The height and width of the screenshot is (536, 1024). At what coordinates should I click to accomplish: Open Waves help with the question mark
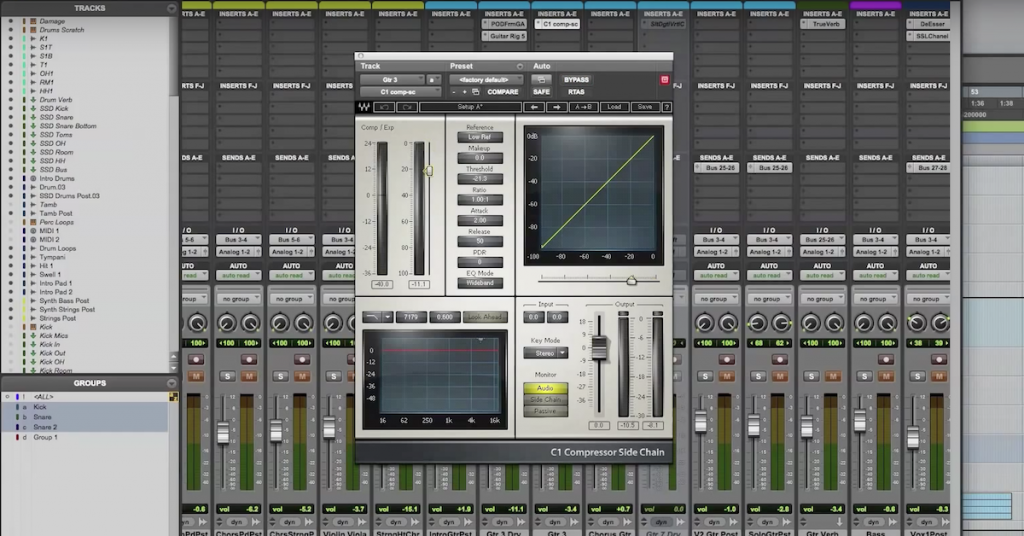tap(667, 107)
